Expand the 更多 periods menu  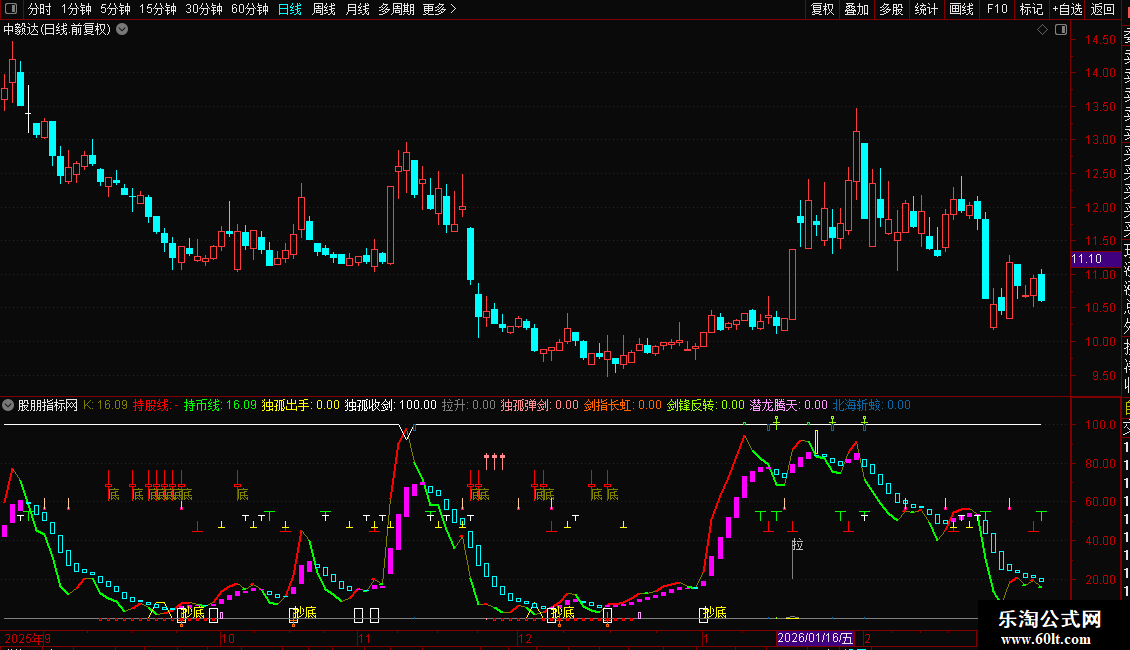pyautogui.click(x=439, y=9)
